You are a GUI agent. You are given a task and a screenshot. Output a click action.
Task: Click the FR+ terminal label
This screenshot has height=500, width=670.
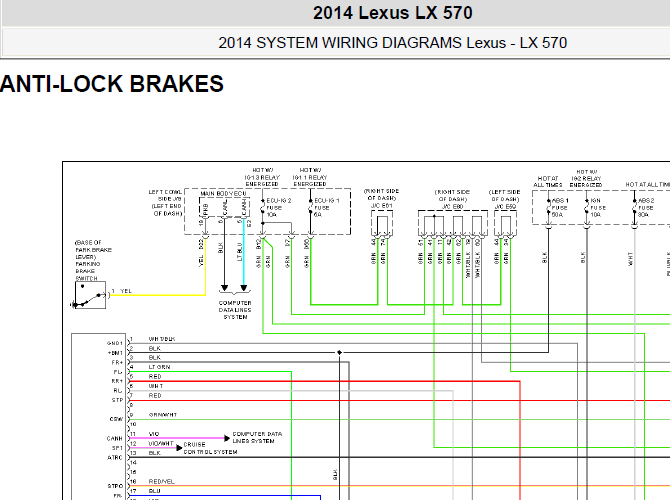118,362
